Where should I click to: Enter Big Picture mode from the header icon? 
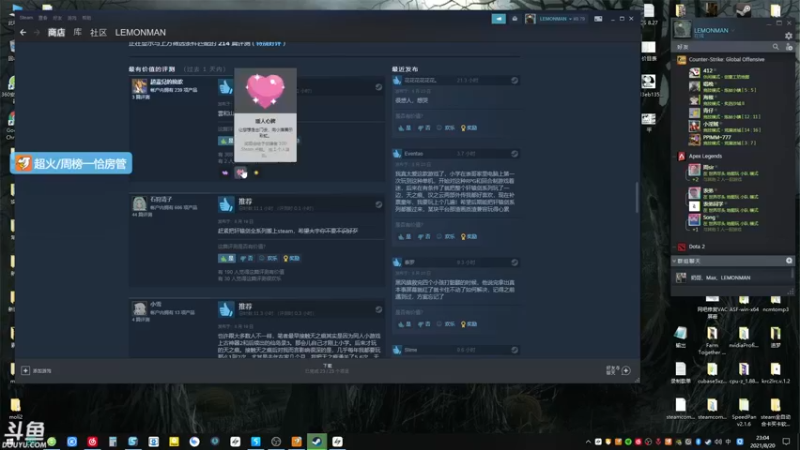click(598, 19)
